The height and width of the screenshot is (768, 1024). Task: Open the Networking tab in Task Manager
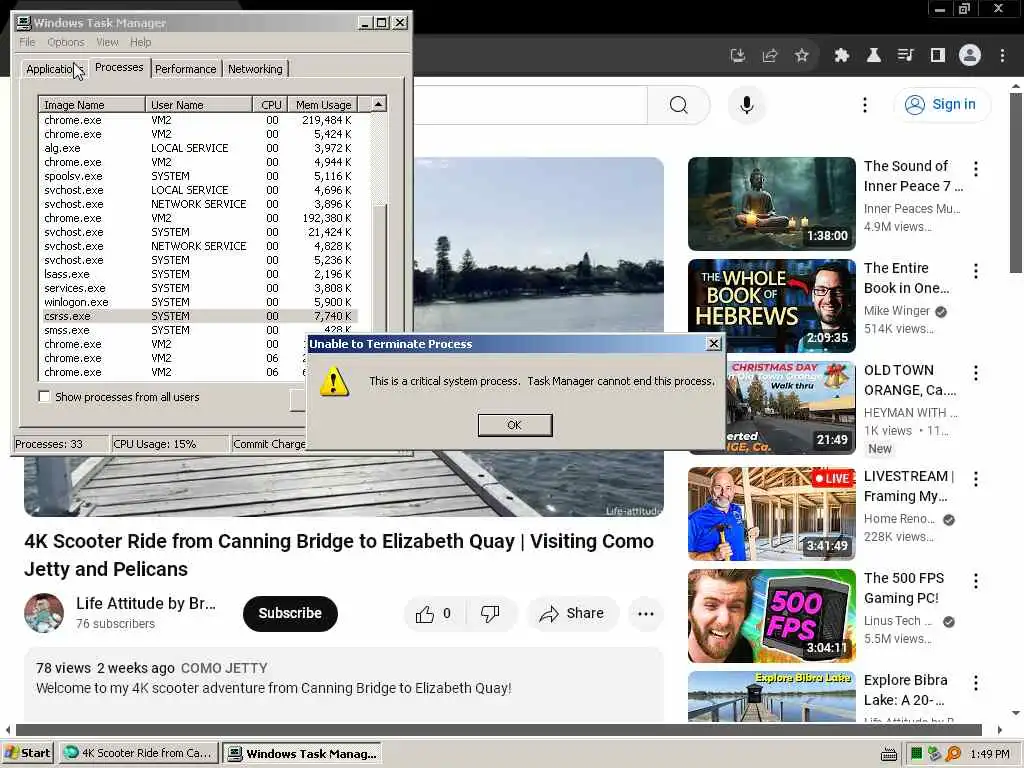(255, 69)
